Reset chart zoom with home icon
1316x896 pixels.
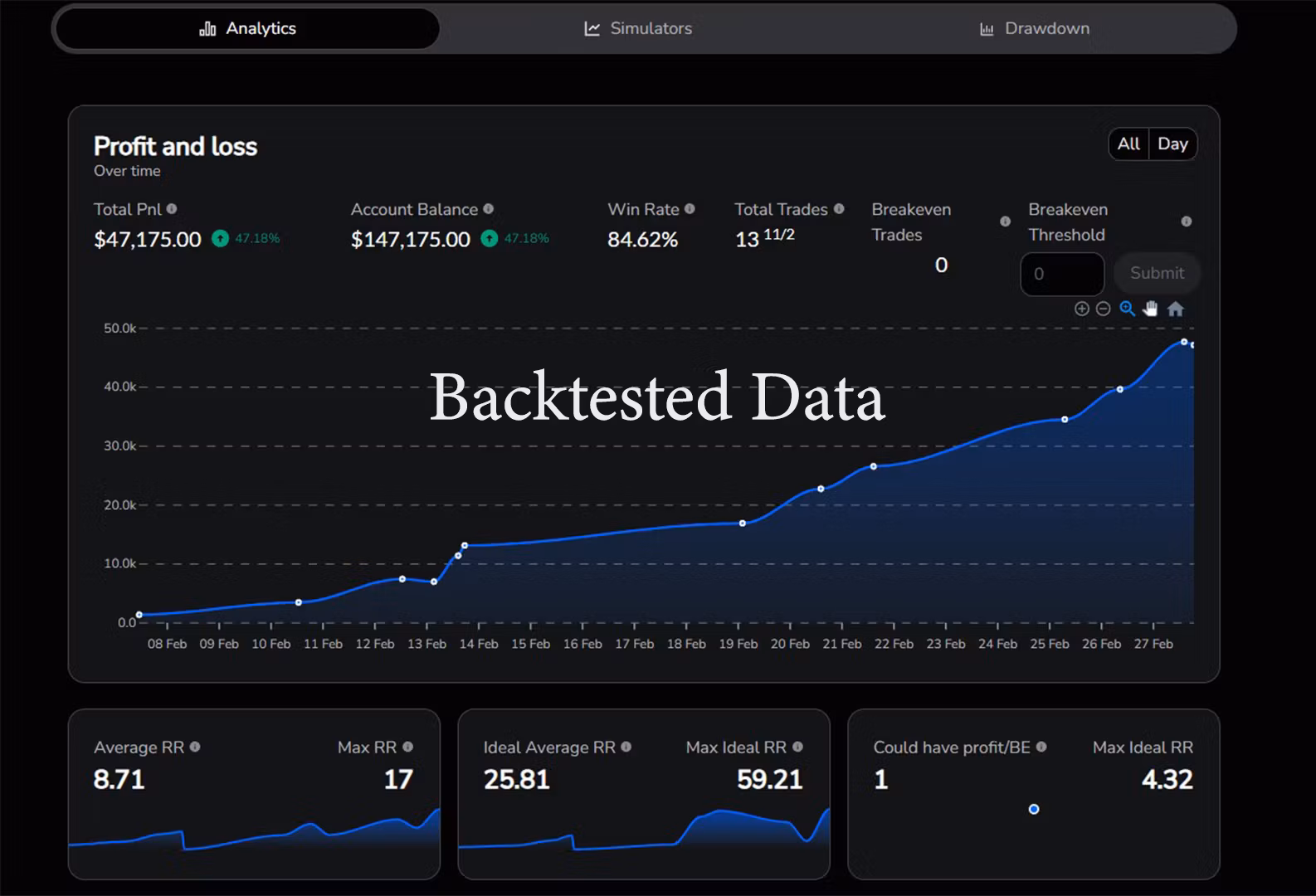tap(1175, 309)
